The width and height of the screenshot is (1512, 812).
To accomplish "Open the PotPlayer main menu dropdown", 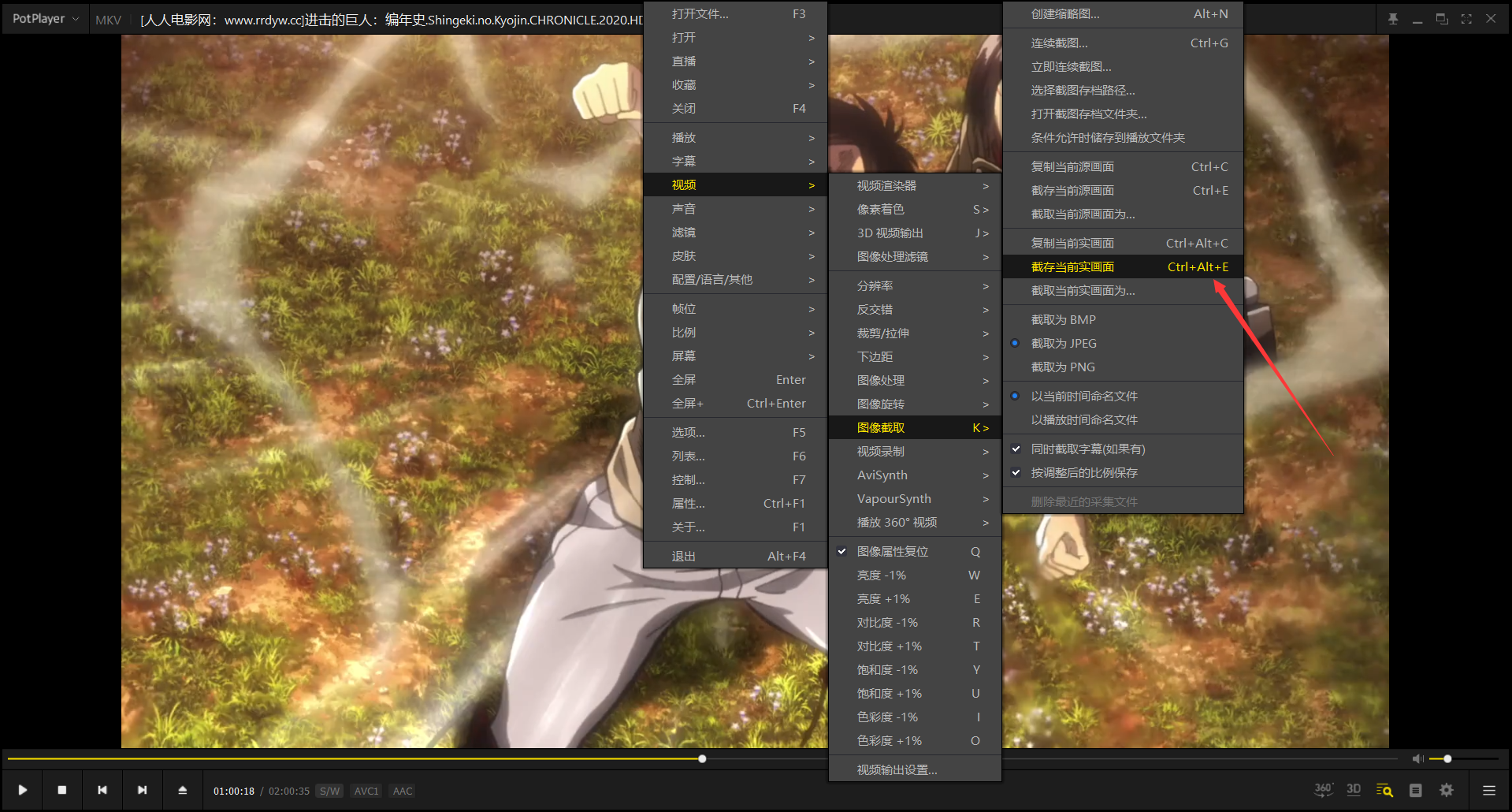I will click(x=46, y=19).
